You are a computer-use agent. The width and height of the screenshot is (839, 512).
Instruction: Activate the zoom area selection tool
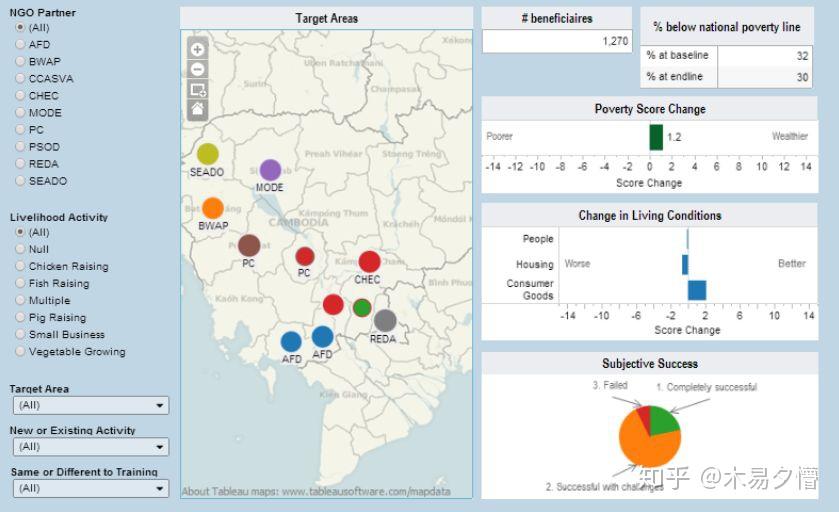click(x=197, y=89)
